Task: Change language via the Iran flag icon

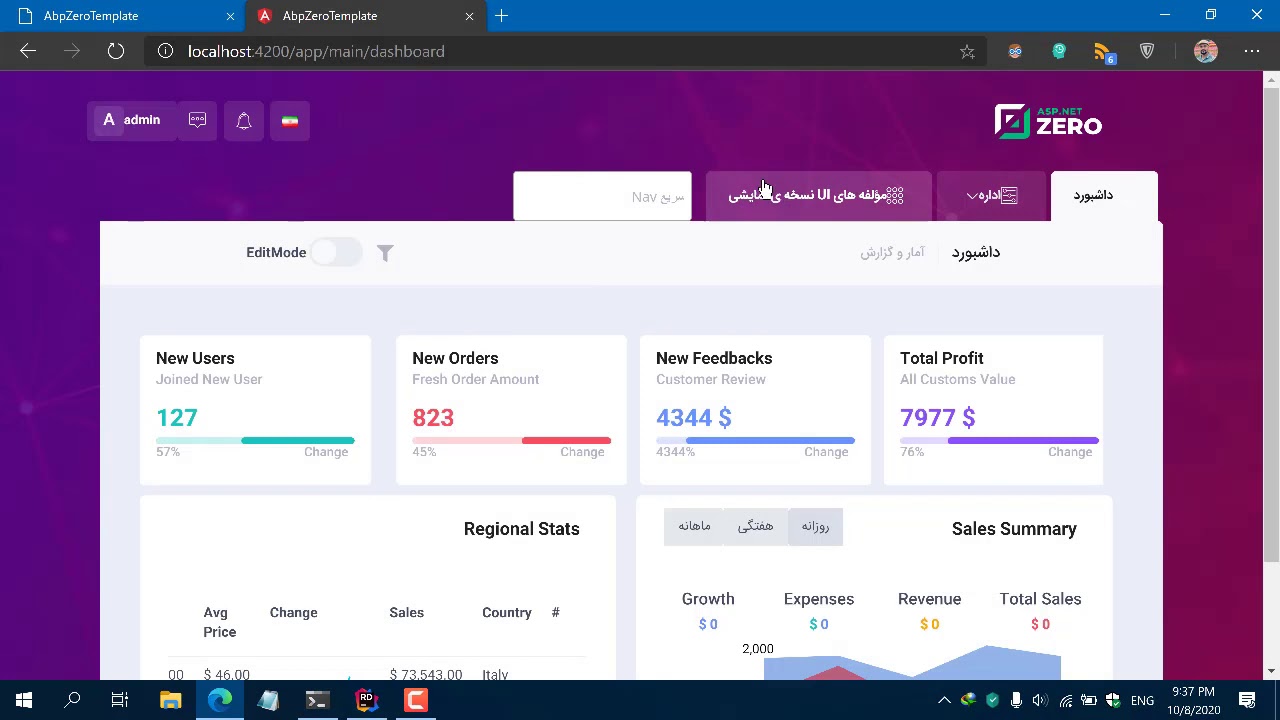Action: pyautogui.click(x=290, y=120)
